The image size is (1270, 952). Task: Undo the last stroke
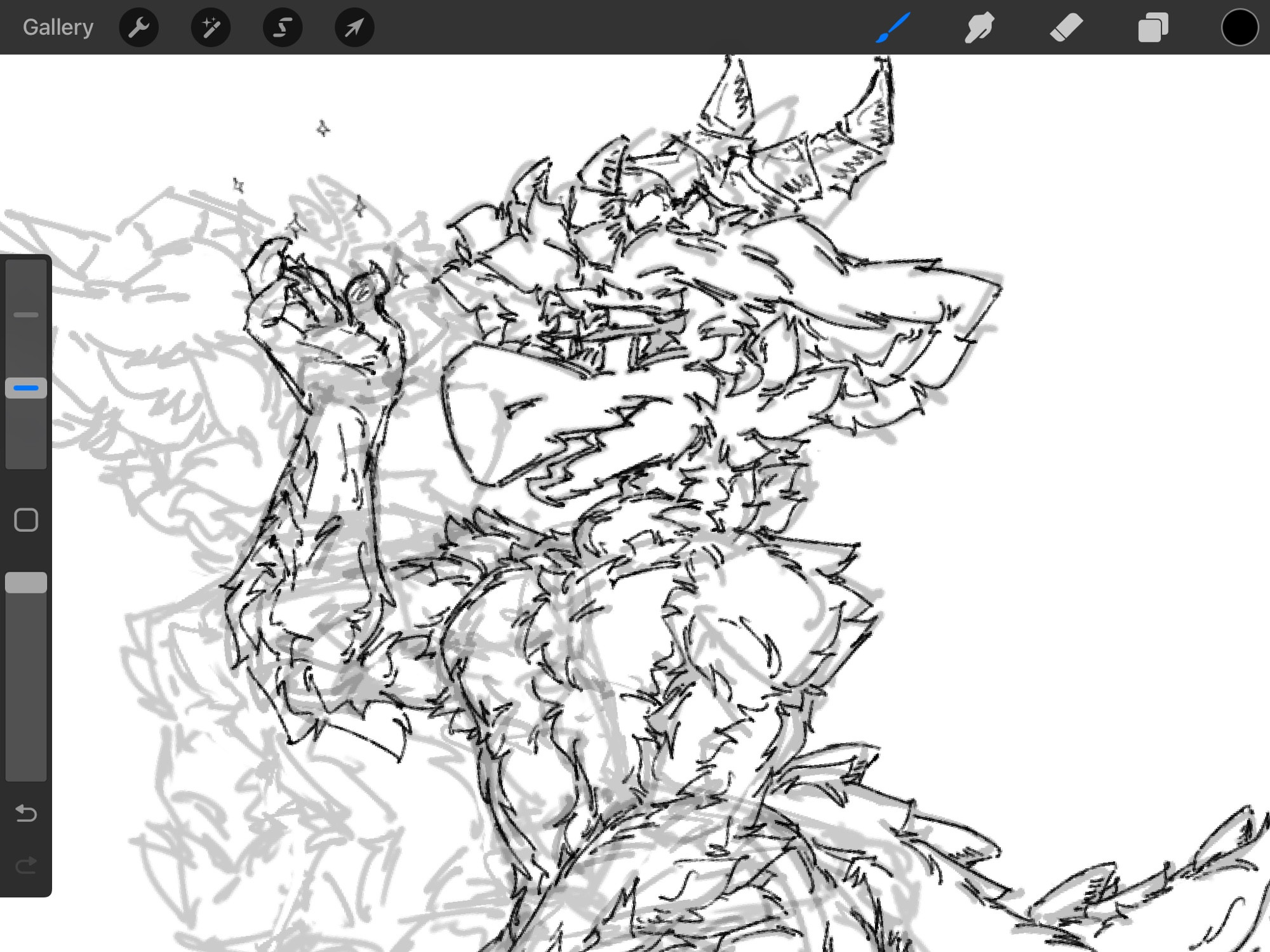tap(26, 813)
